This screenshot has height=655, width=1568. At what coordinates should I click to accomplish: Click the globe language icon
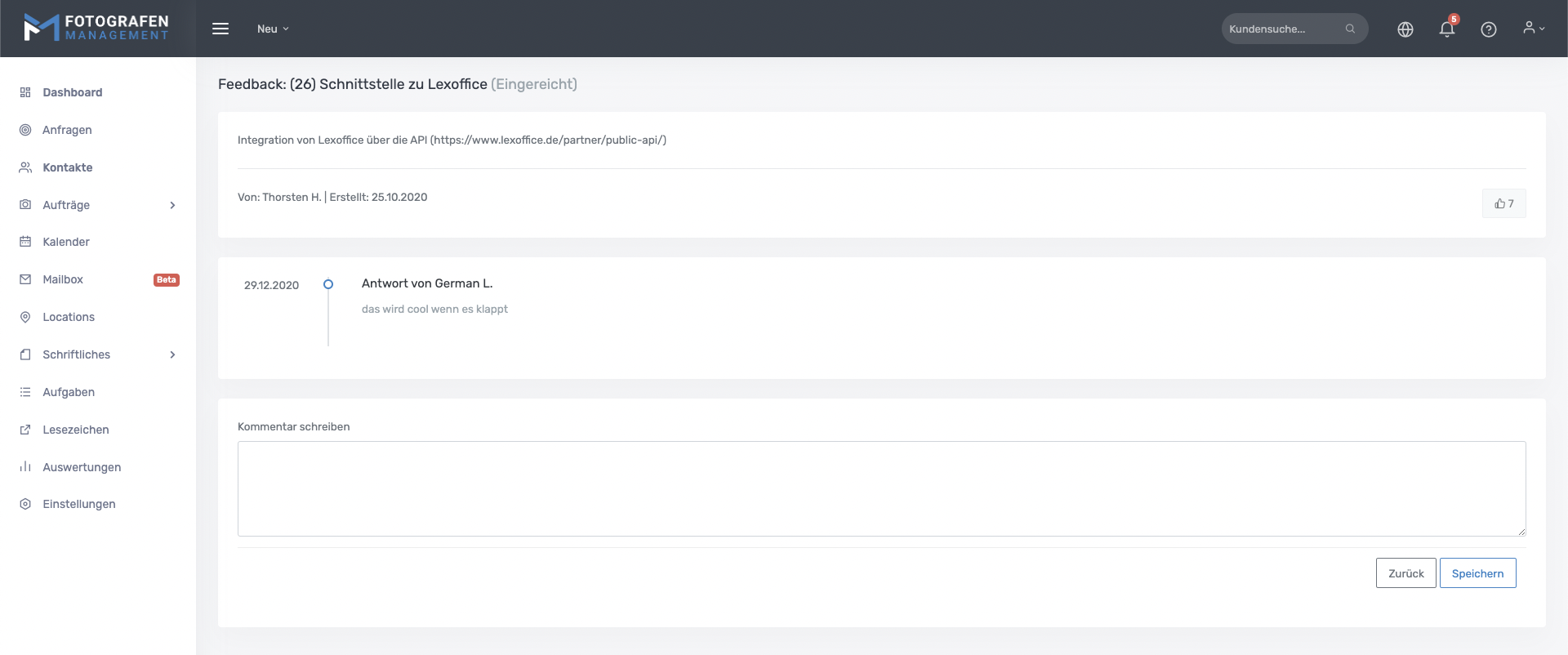[1405, 29]
